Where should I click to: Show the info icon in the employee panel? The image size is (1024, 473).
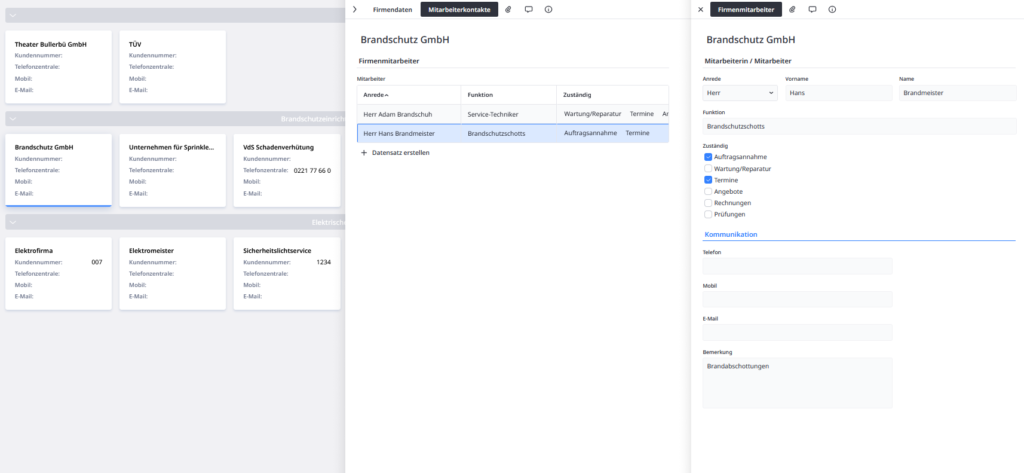[832, 9]
